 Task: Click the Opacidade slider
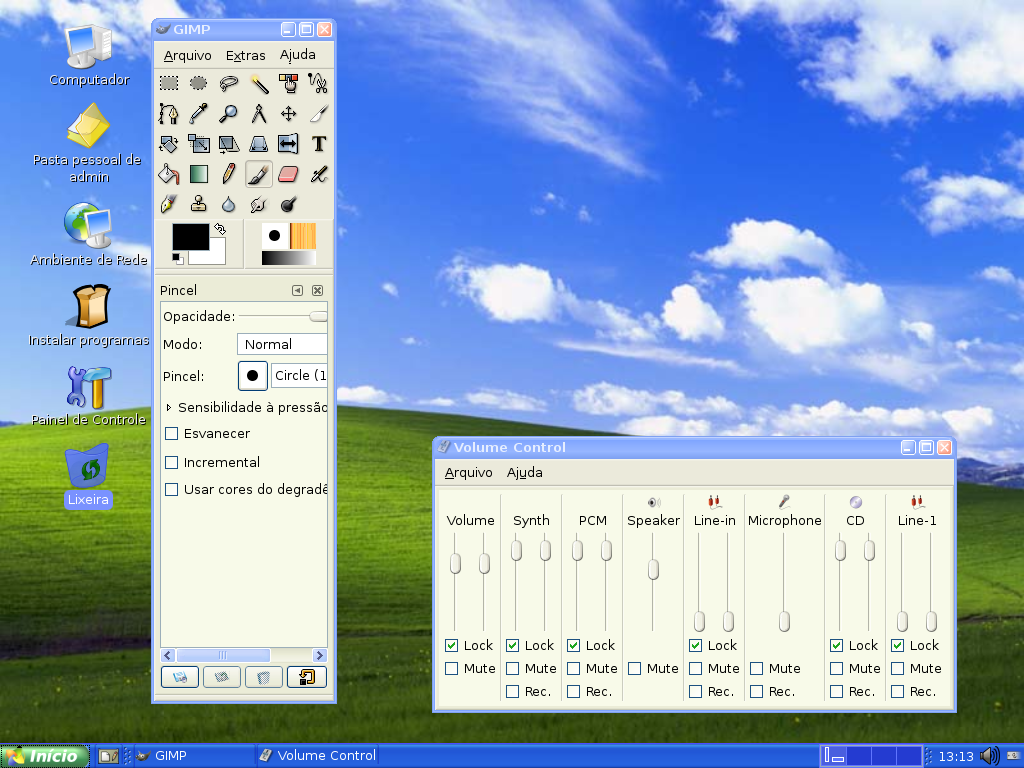pos(283,316)
